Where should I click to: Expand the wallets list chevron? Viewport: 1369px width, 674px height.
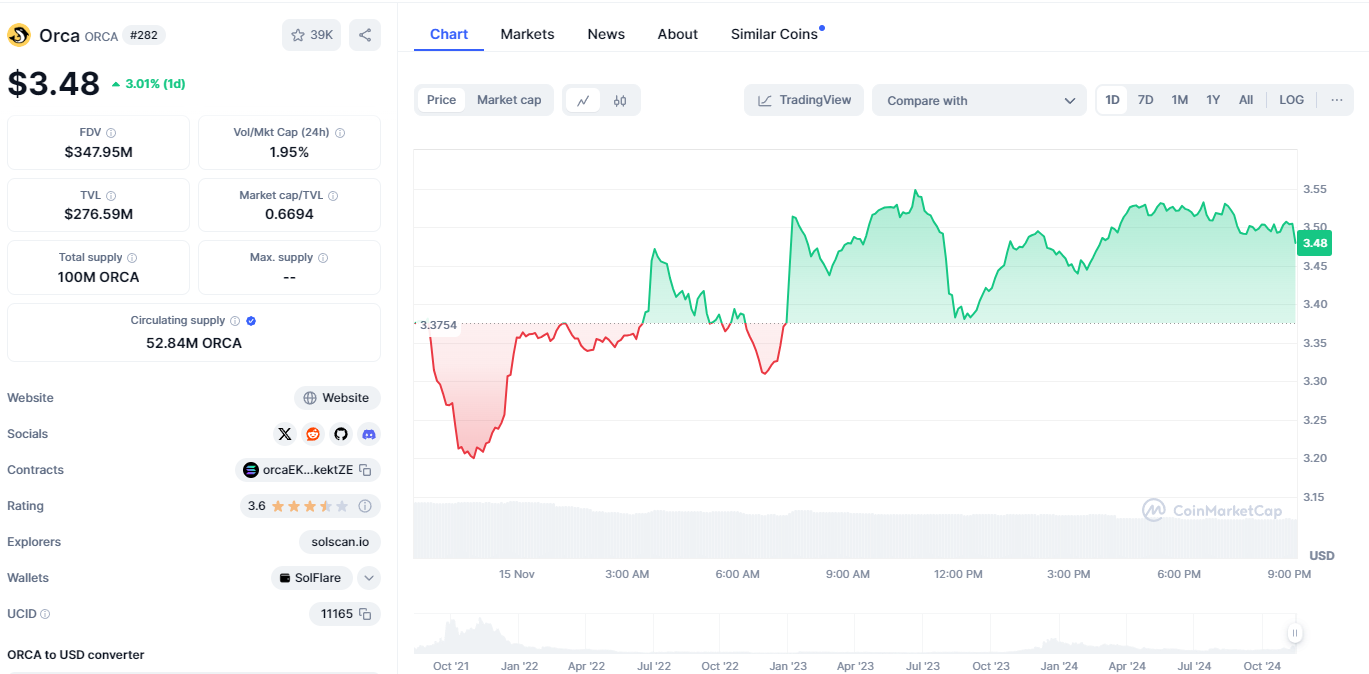click(369, 578)
